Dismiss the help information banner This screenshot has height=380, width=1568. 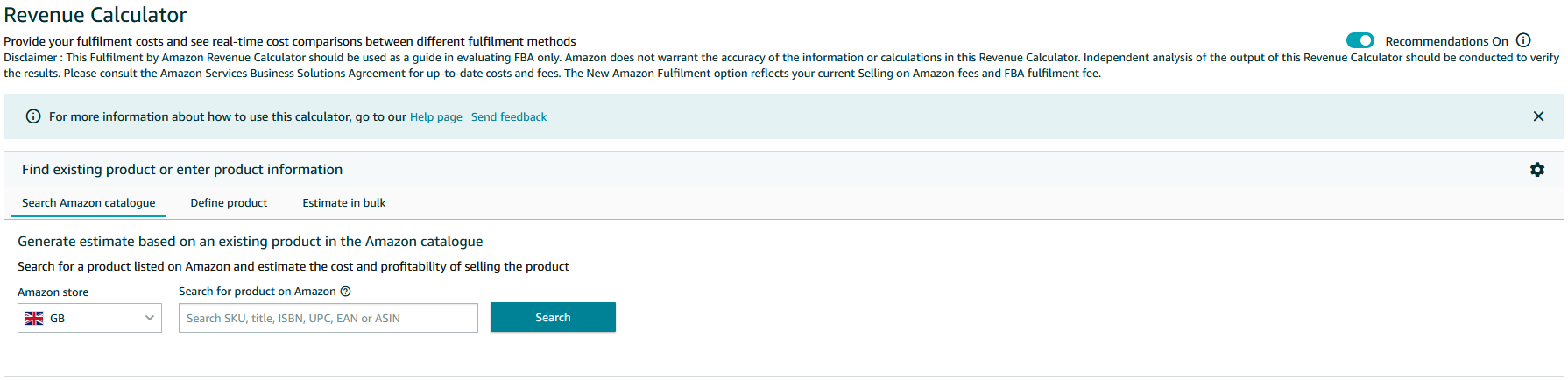point(1538,116)
